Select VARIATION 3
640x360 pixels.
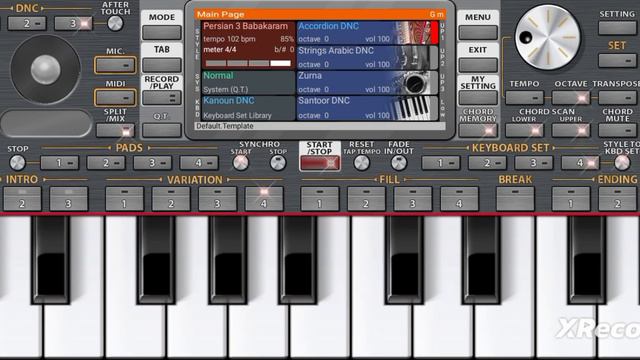pyautogui.click(x=218, y=199)
